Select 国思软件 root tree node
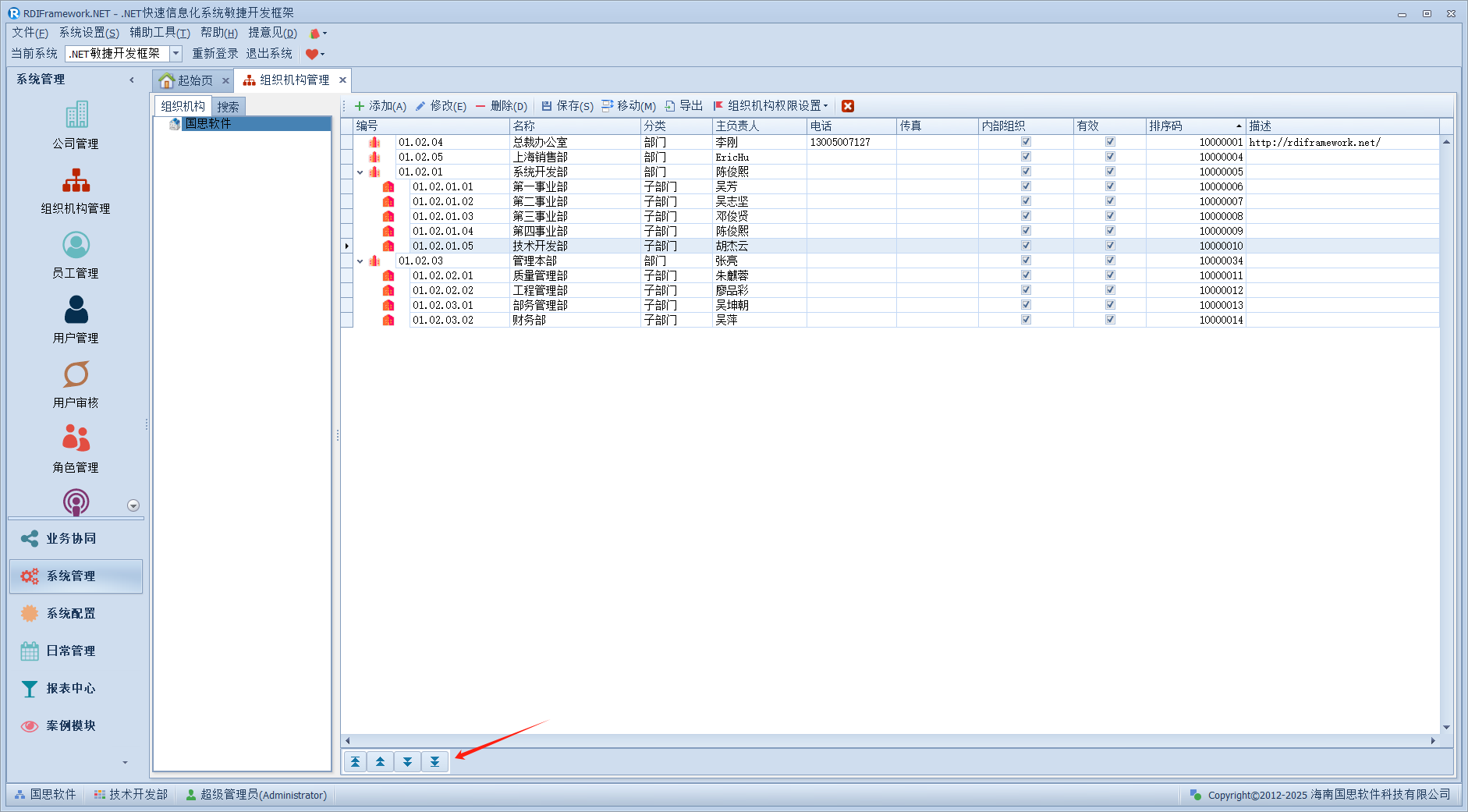Screen dimensions: 1468x812 tap(208, 124)
